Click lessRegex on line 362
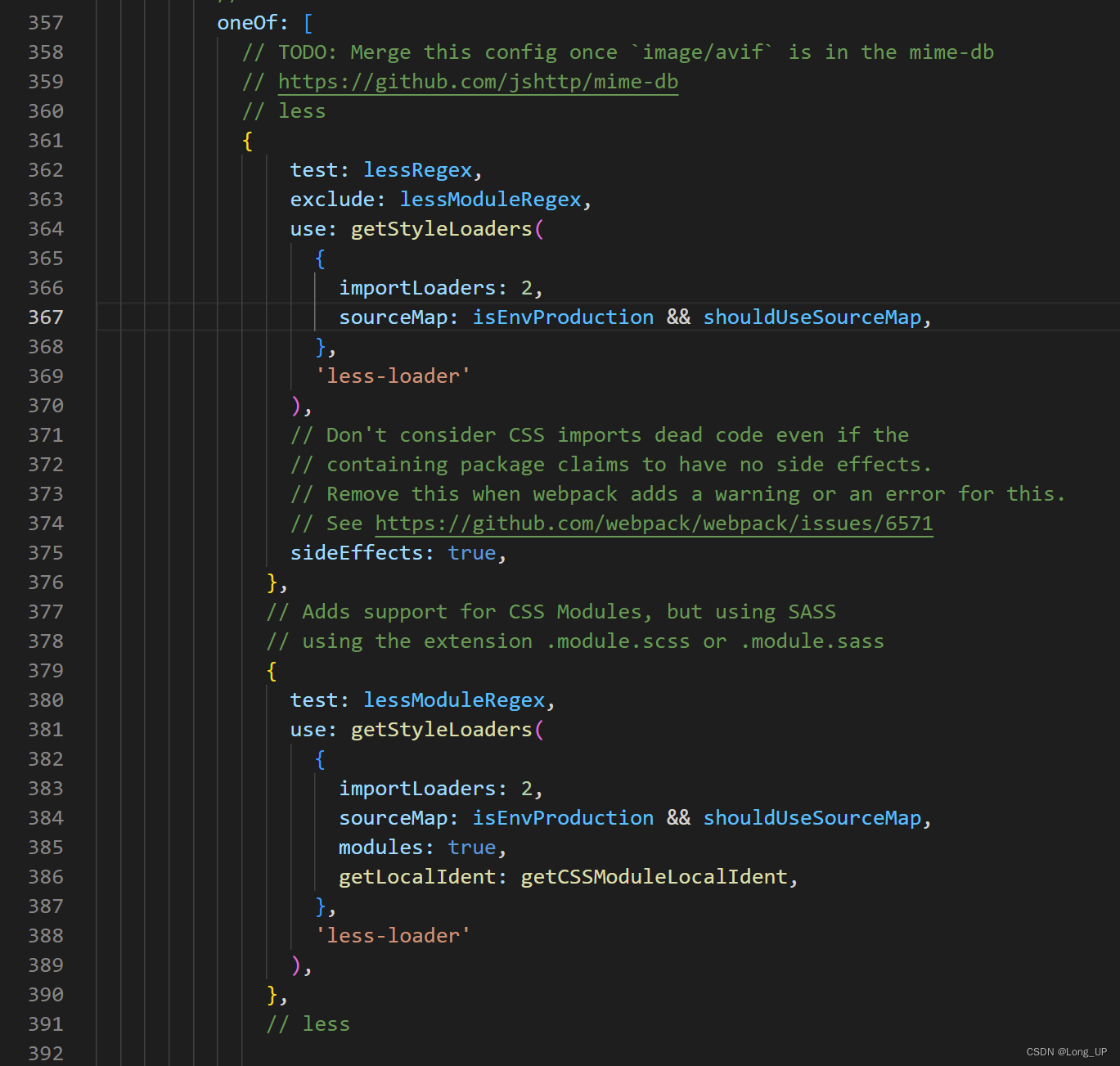 (x=417, y=170)
